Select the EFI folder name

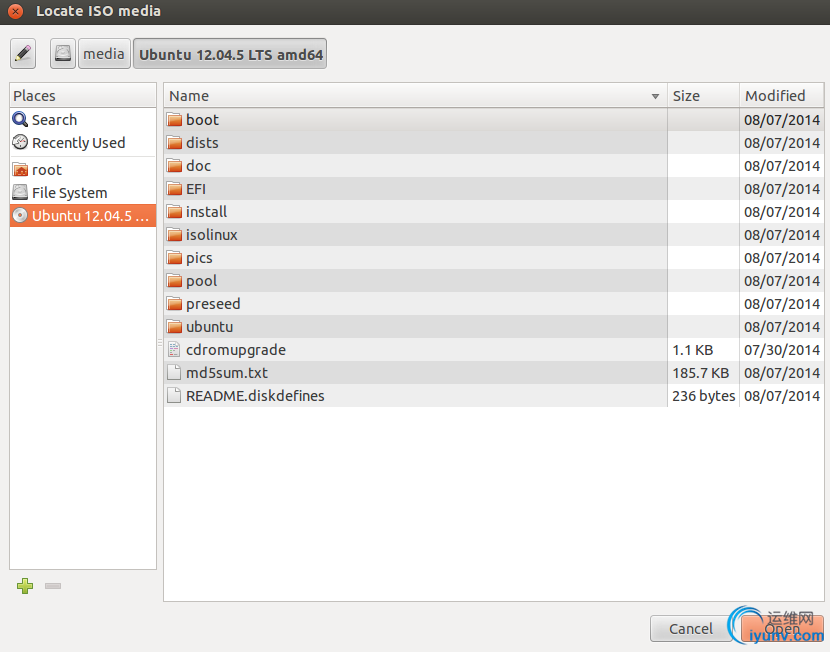click(x=196, y=189)
